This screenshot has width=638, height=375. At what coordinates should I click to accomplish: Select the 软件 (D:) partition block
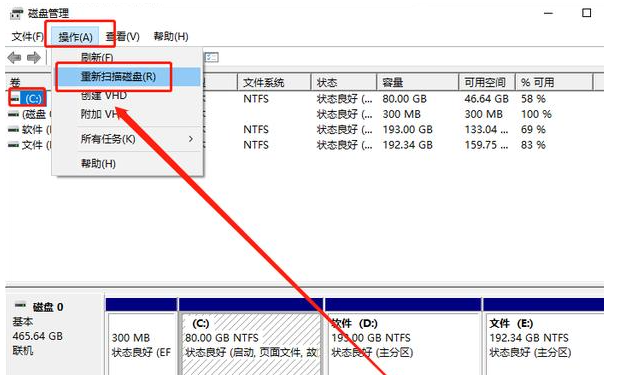404,344
